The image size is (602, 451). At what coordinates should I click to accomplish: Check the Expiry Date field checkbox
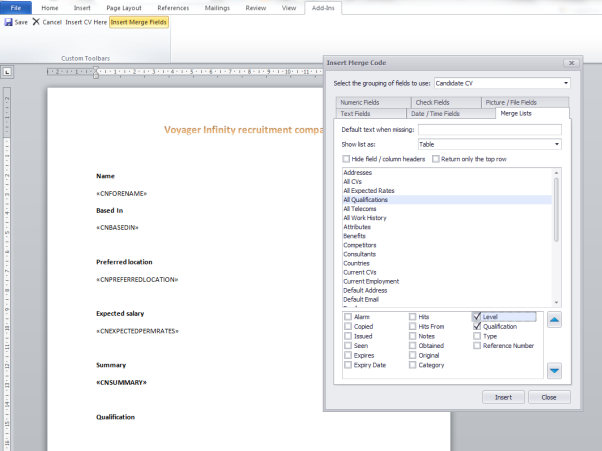click(x=348, y=365)
